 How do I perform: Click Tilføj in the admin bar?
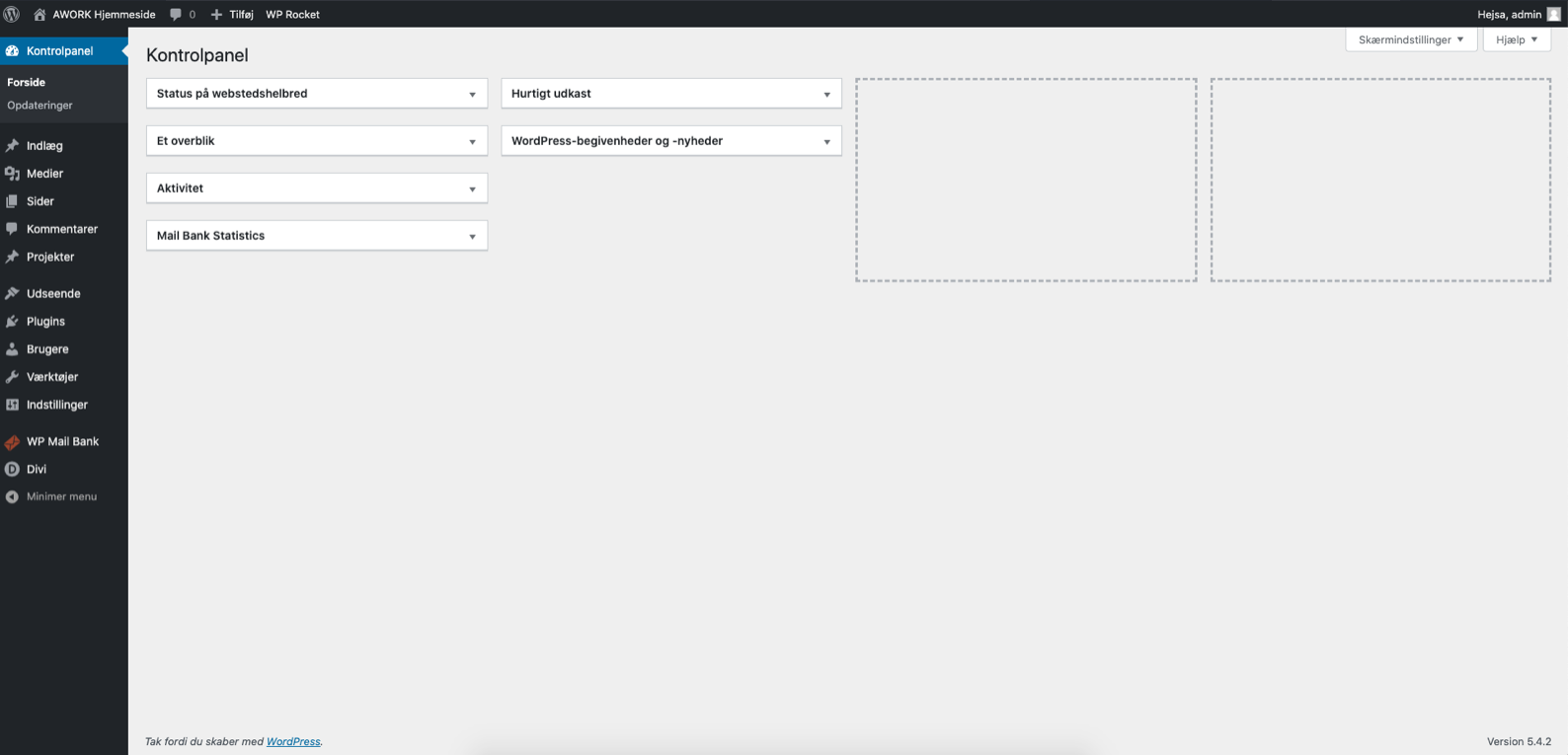[x=241, y=14]
